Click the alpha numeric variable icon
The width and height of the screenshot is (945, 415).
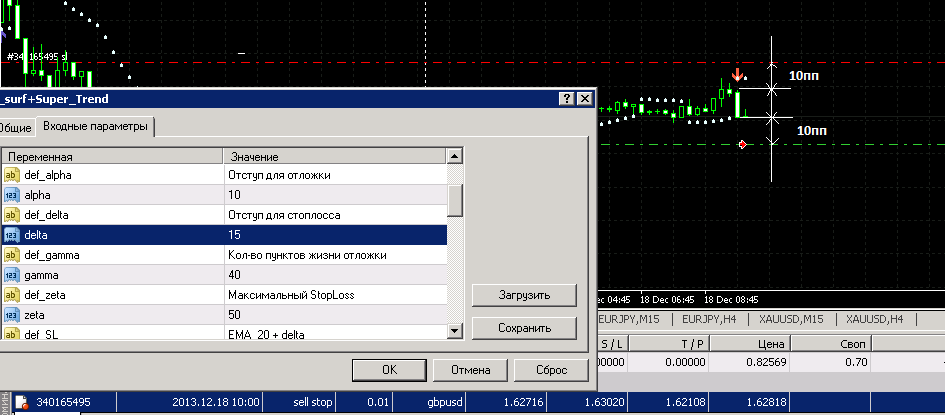(x=11, y=195)
